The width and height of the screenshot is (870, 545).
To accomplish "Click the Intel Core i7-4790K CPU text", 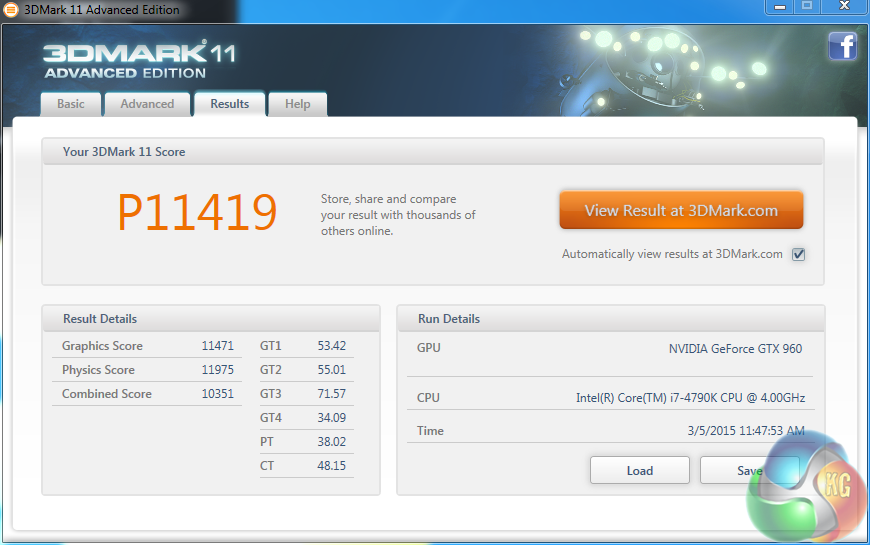I will (690, 397).
